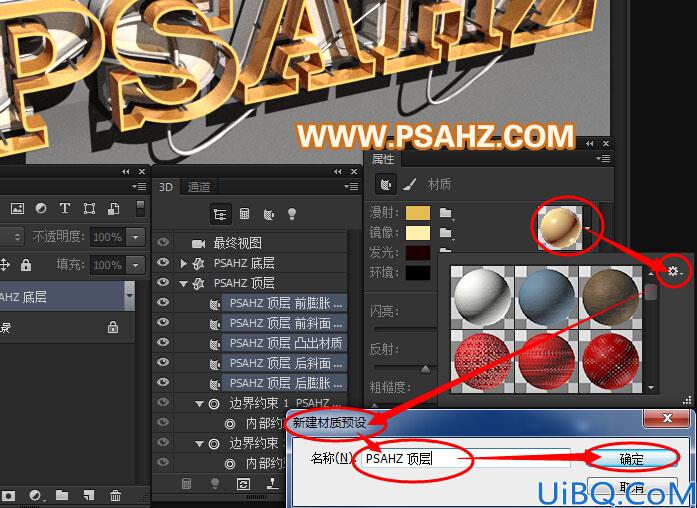Create a new layer group folder
697x508 pixels.
62,495
